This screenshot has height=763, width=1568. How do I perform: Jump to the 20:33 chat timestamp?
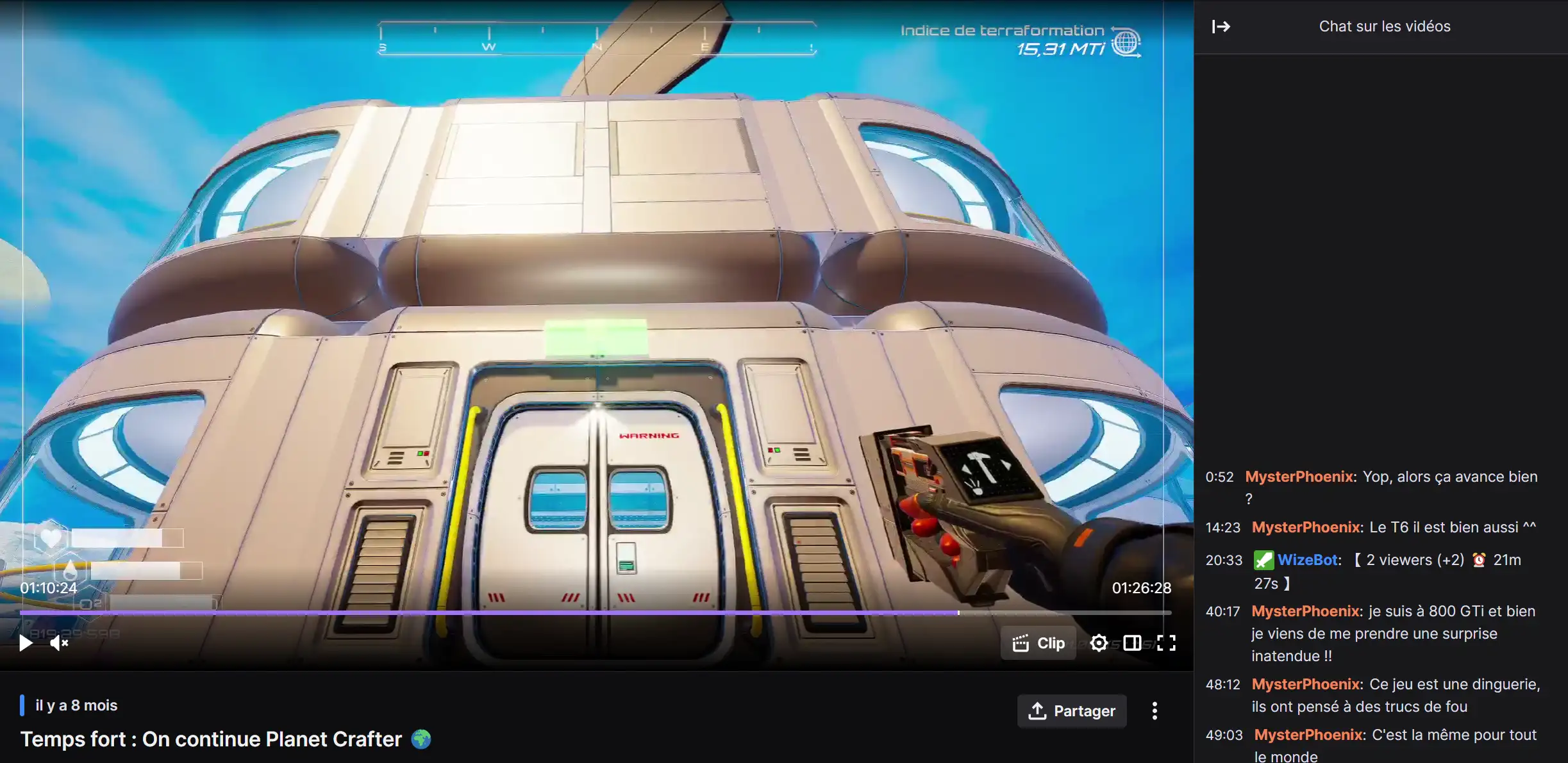pyautogui.click(x=1224, y=560)
